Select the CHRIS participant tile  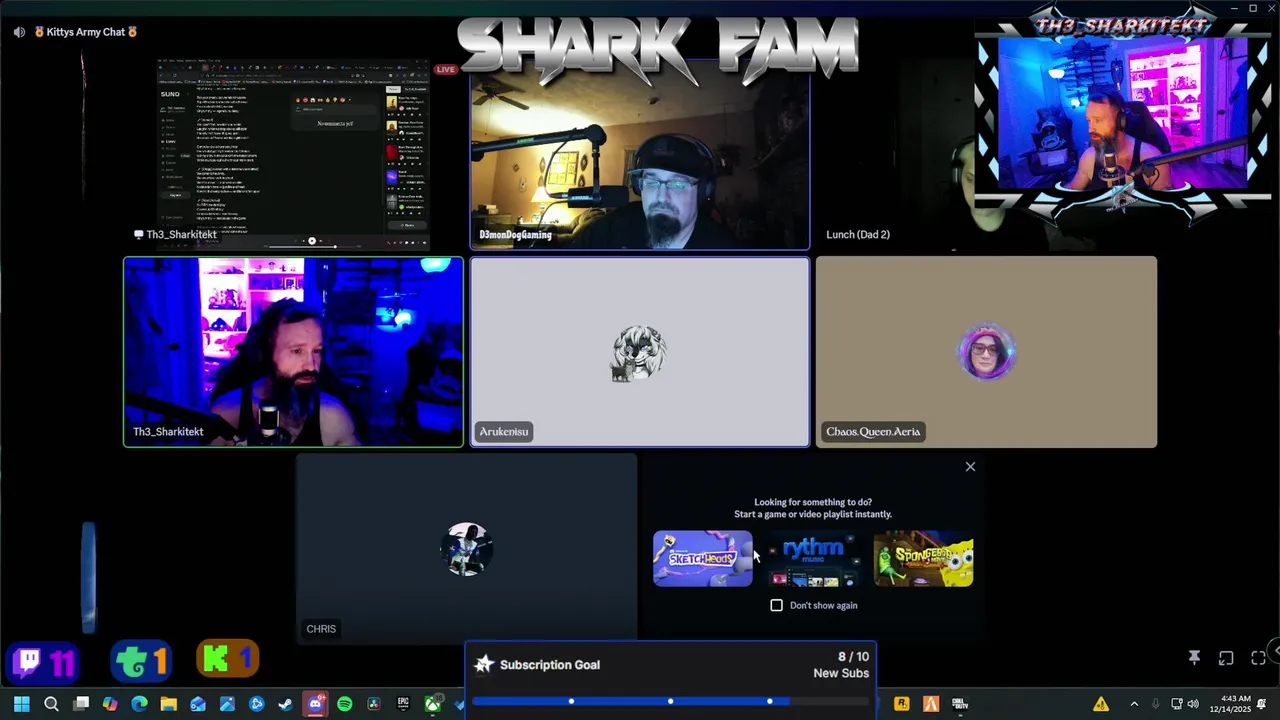click(467, 548)
